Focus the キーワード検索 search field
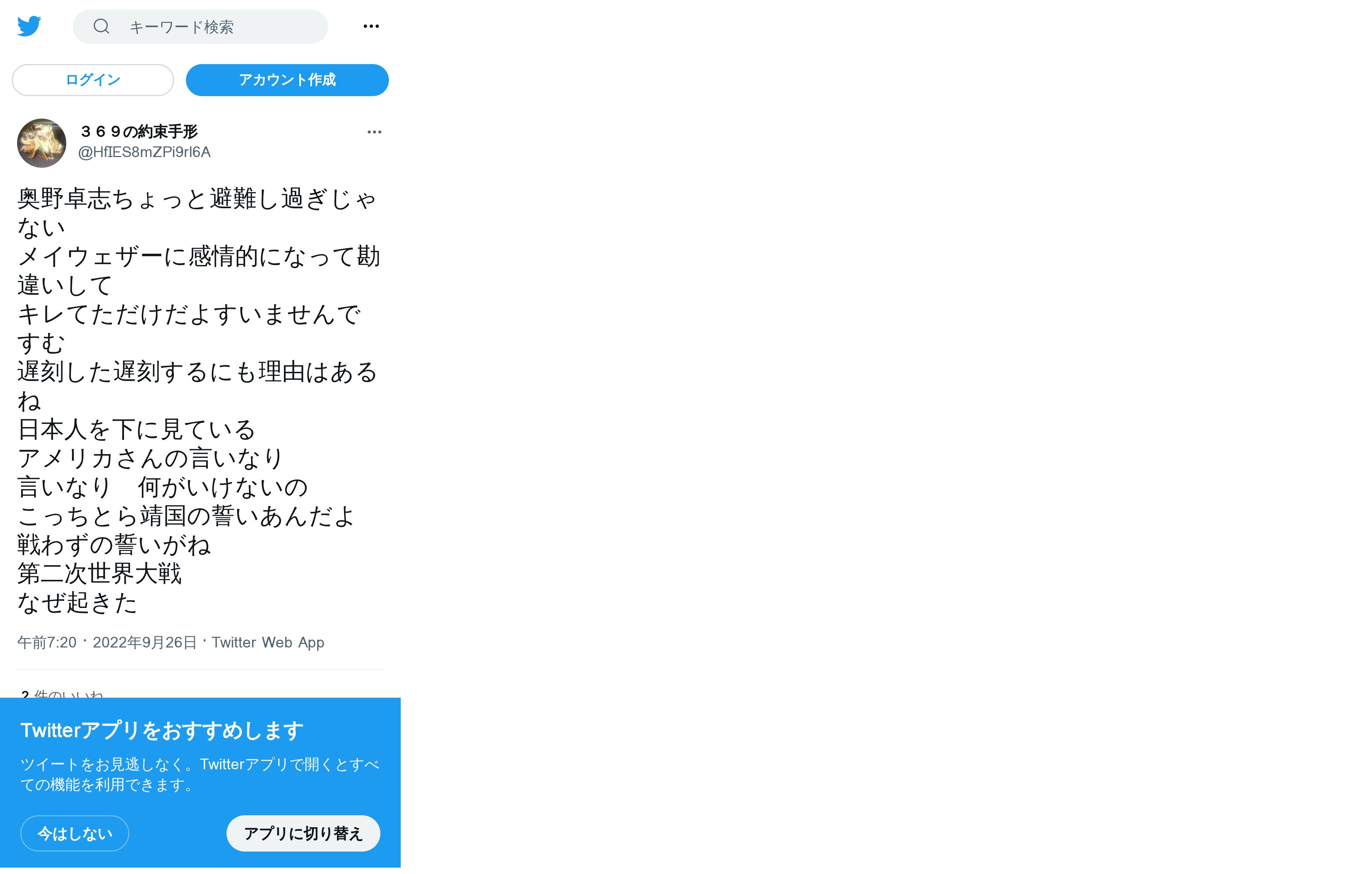The height and width of the screenshot is (874, 1372). 200,27
